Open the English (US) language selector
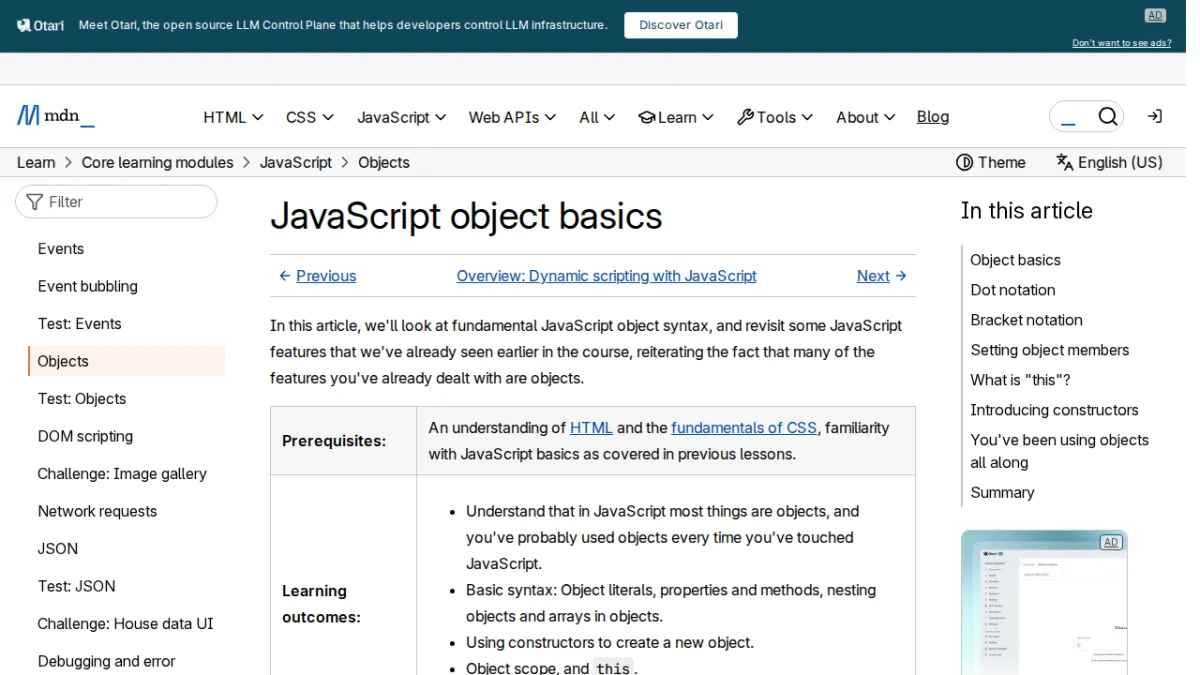The image size is (1200, 675). coord(1109,162)
